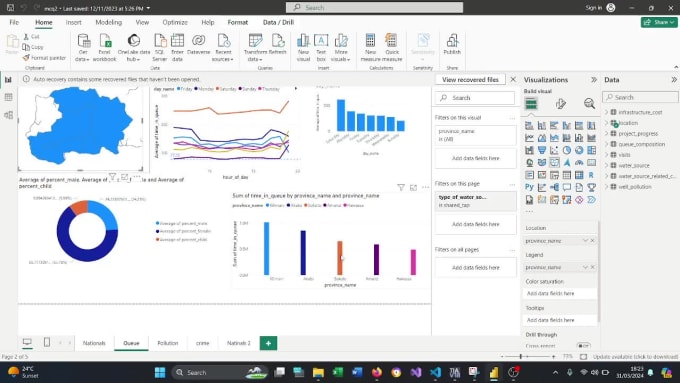Expand the water_source table
Image resolution: width=680 pixels, height=383 pixels.
point(606,165)
